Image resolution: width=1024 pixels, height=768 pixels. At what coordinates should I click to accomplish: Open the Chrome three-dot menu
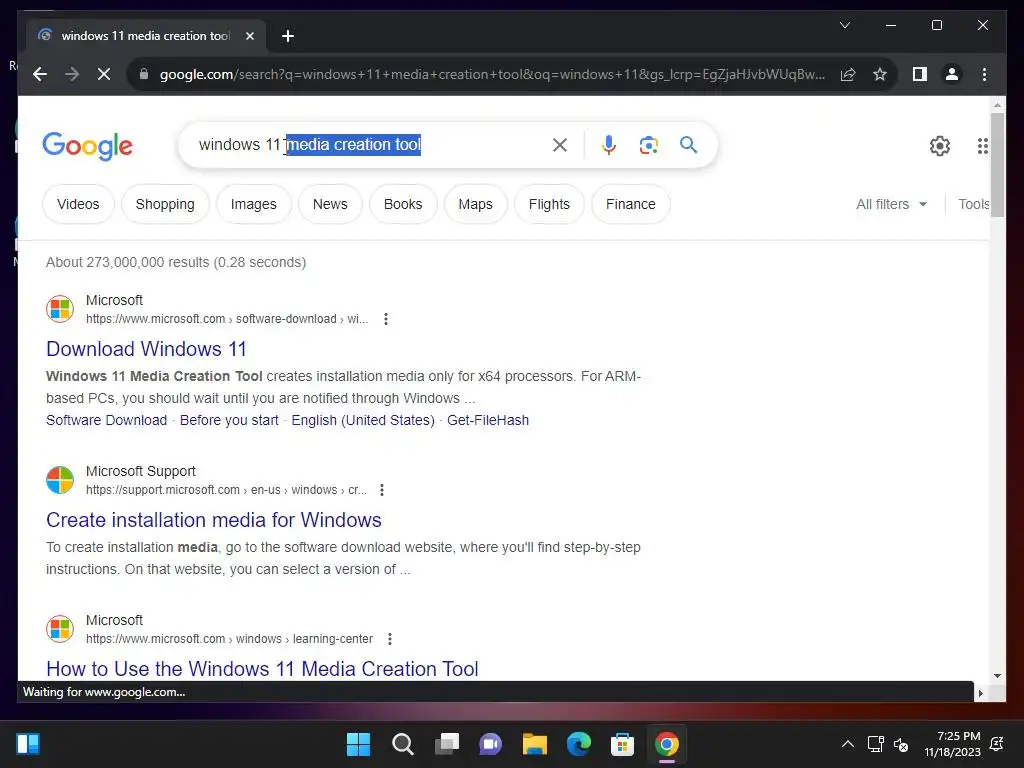tap(984, 74)
